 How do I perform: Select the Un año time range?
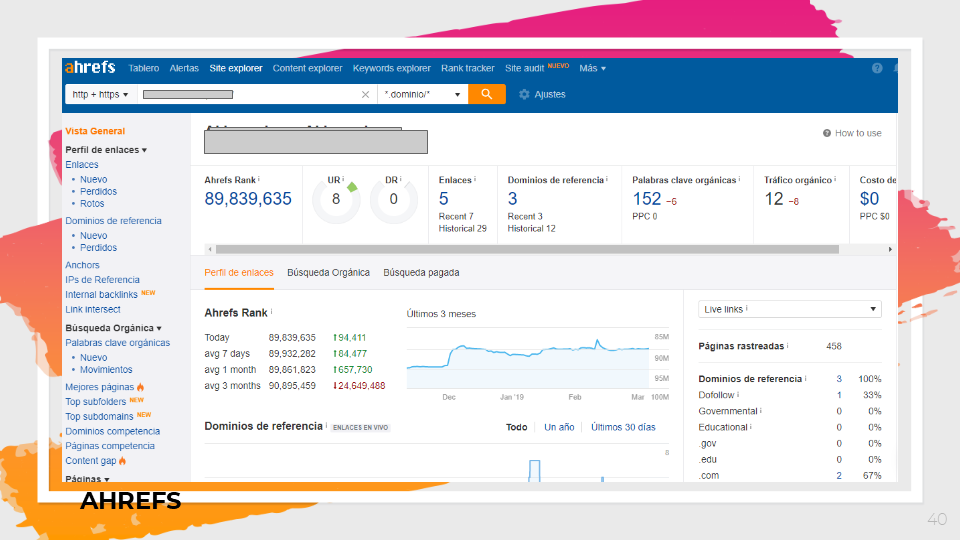(x=559, y=427)
